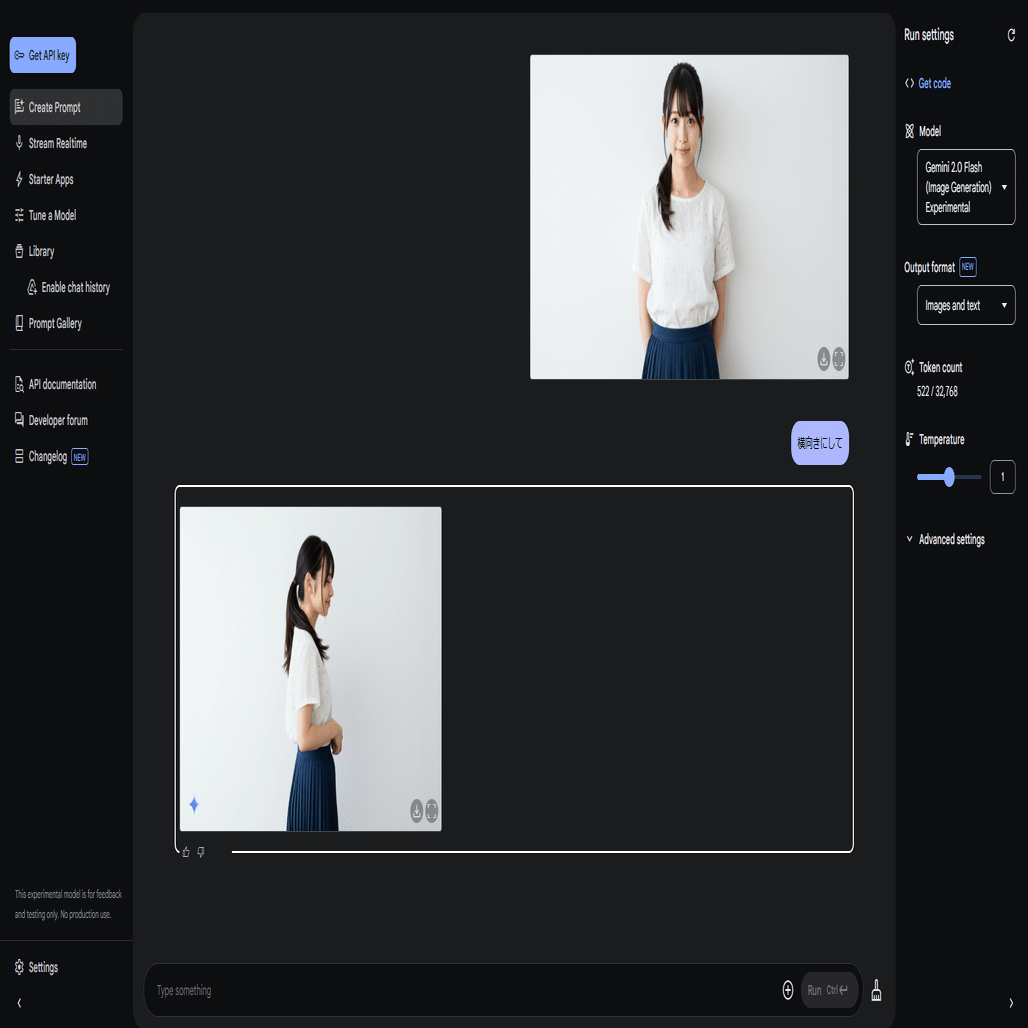Viewport: 1028px width, 1028px height.
Task: Open the Model selection dropdown
Action: click(965, 187)
